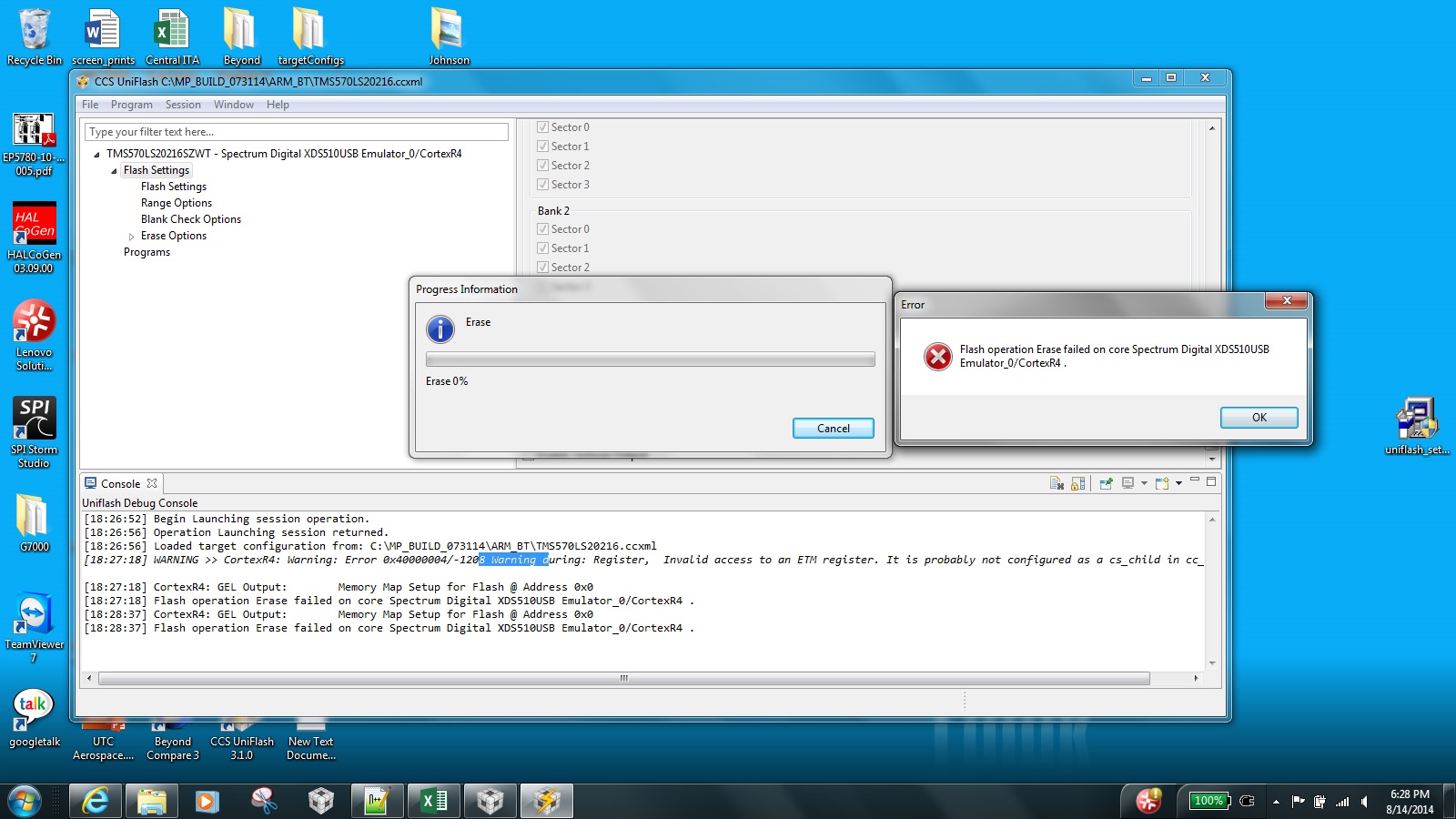
Task: Toggle Scroll Lock icon in Console toolbar
Action: pyautogui.click(x=1078, y=483)
